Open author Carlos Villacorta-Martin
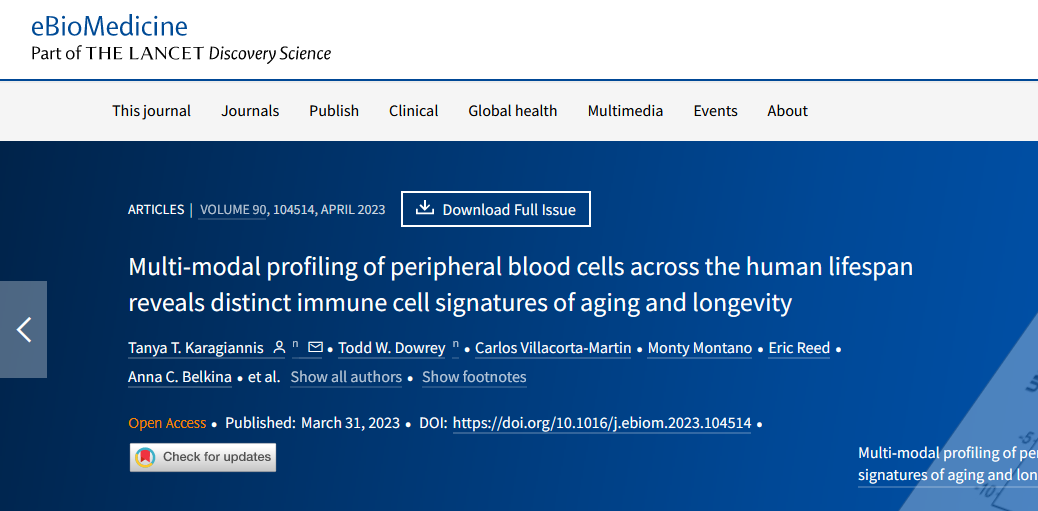This screenshot has width=1038, height=511. pyautogui.click(x=553, y=348)
